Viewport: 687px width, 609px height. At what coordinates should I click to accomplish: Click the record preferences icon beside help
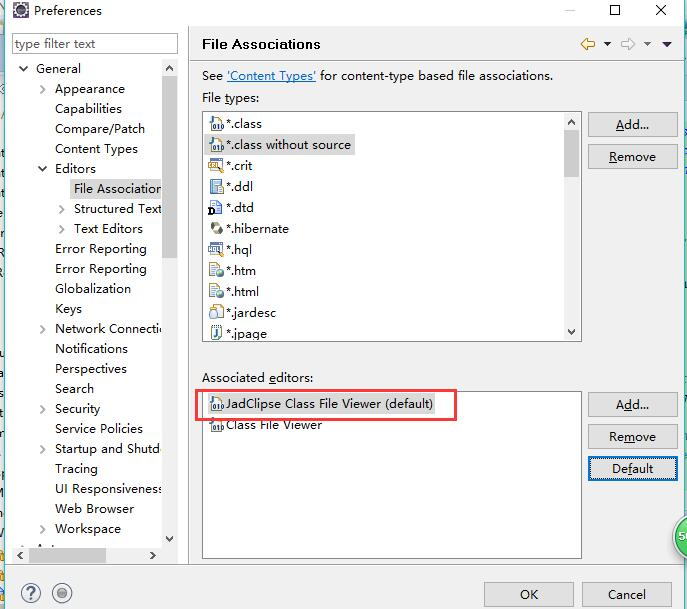(x=62, y=593)
